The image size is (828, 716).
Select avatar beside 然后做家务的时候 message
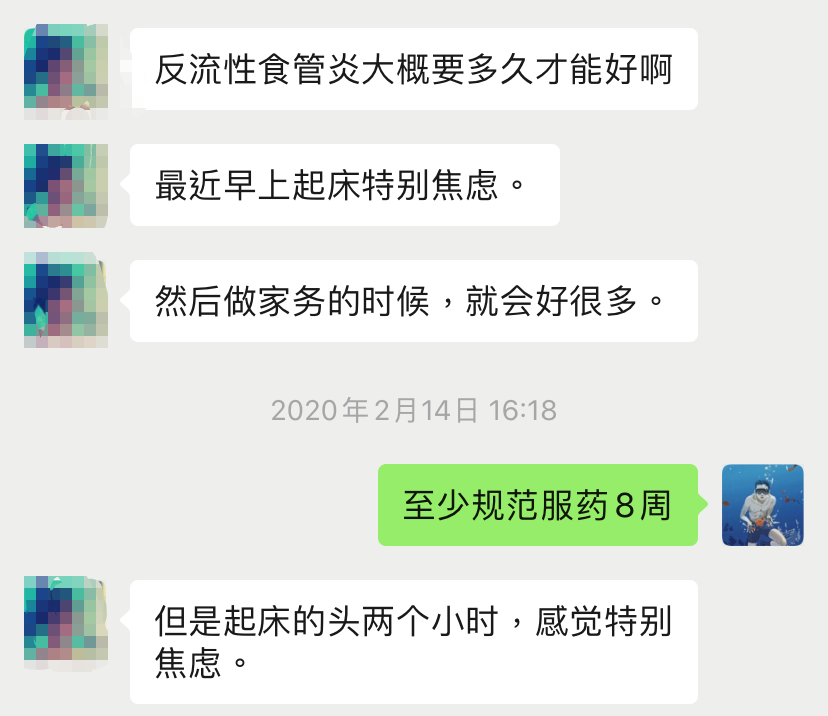[66, 299]
